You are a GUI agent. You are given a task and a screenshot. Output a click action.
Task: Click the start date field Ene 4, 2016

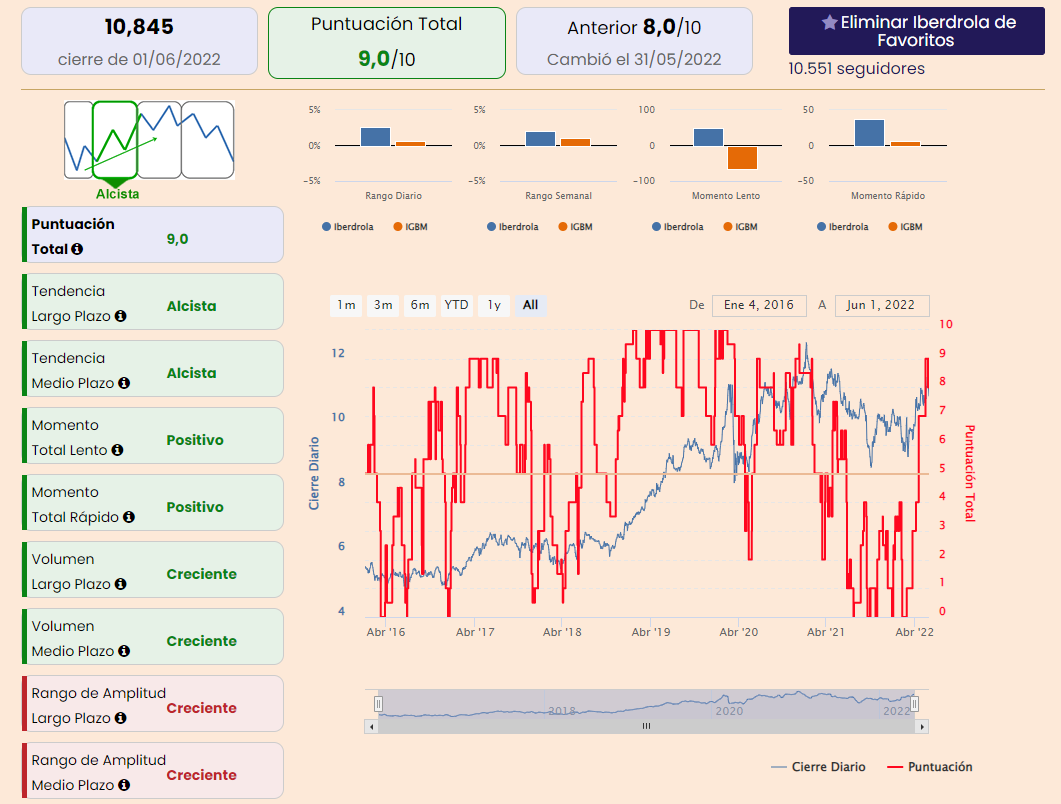pos(759,305)
